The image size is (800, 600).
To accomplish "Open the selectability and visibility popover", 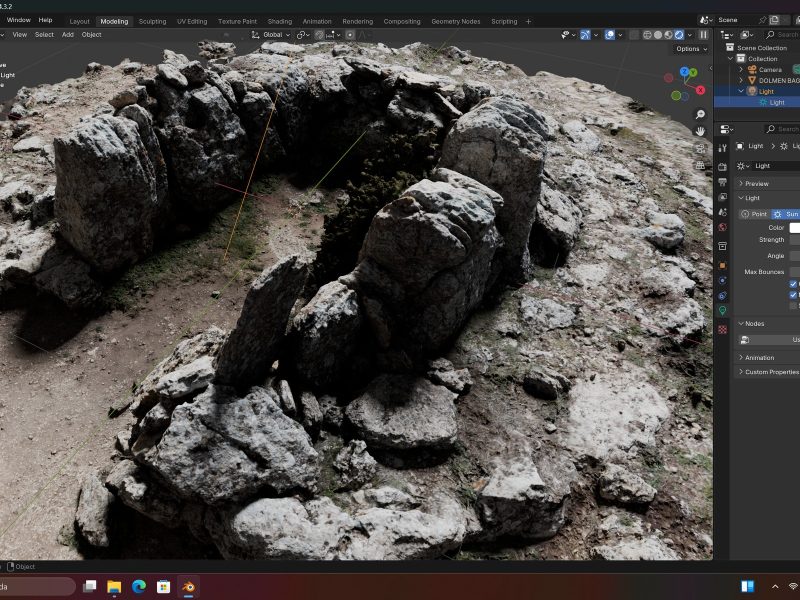I will [568, 35].
